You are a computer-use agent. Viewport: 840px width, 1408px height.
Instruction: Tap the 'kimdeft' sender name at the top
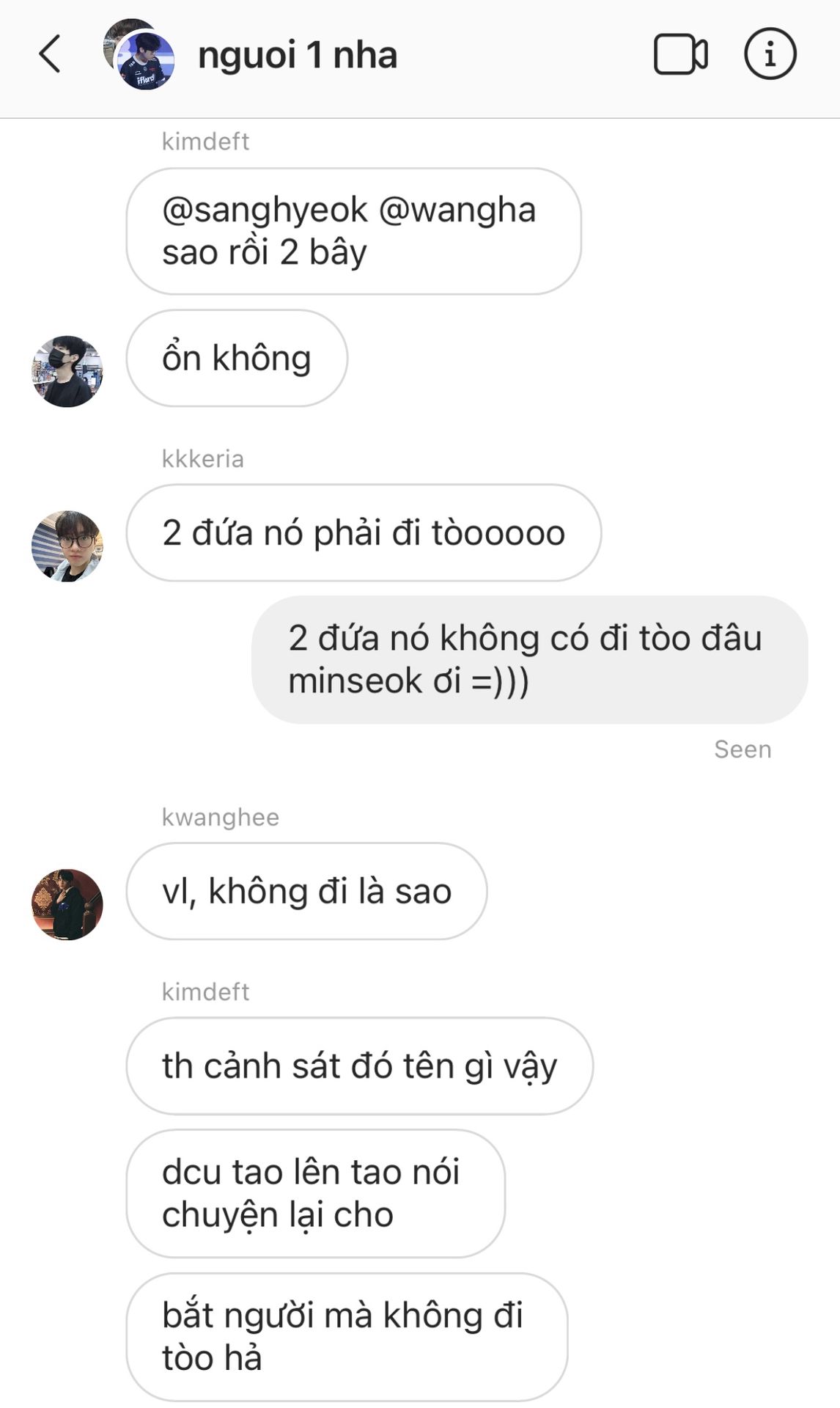pyautogui.click(x=205, y=141)
